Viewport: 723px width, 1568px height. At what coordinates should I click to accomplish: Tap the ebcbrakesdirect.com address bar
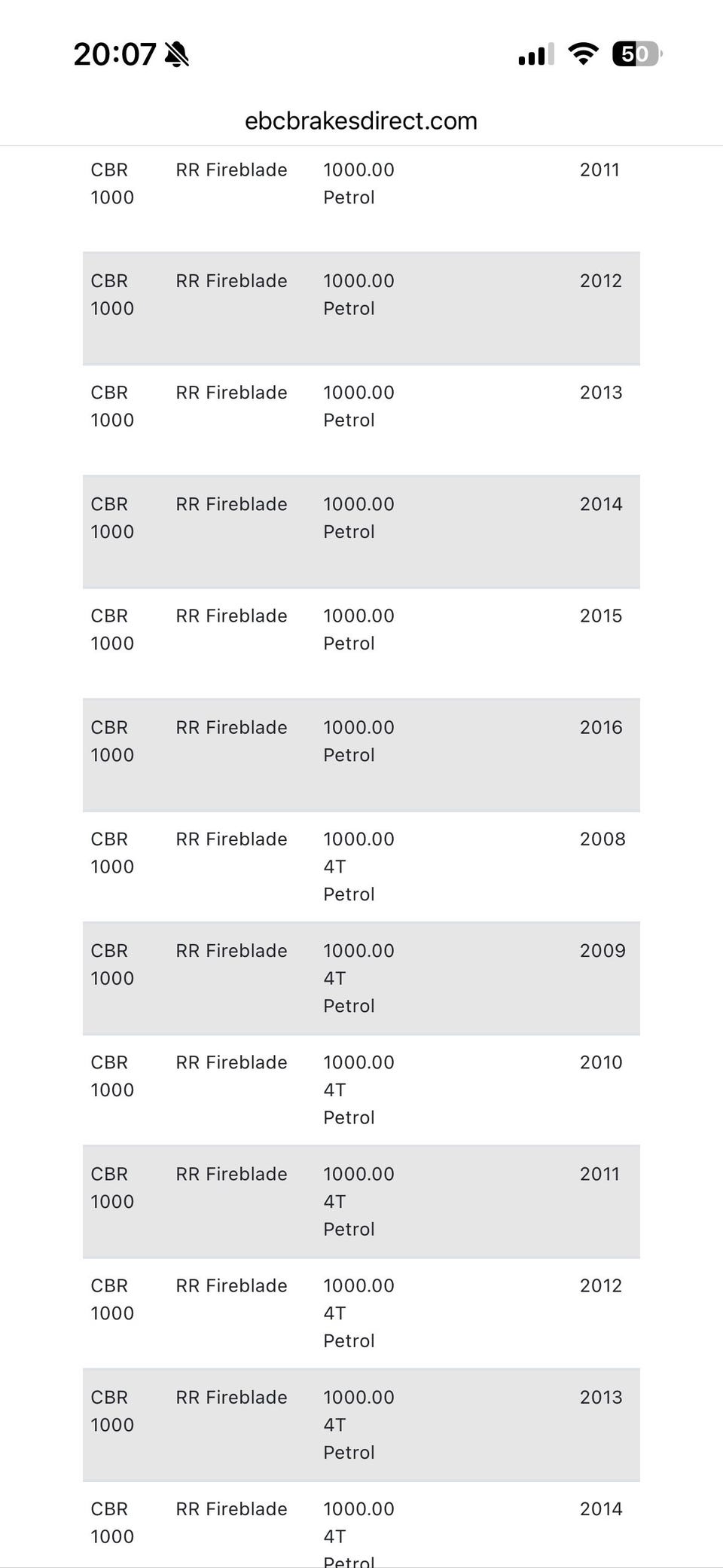pyautogui.click(x=361, y=121)
